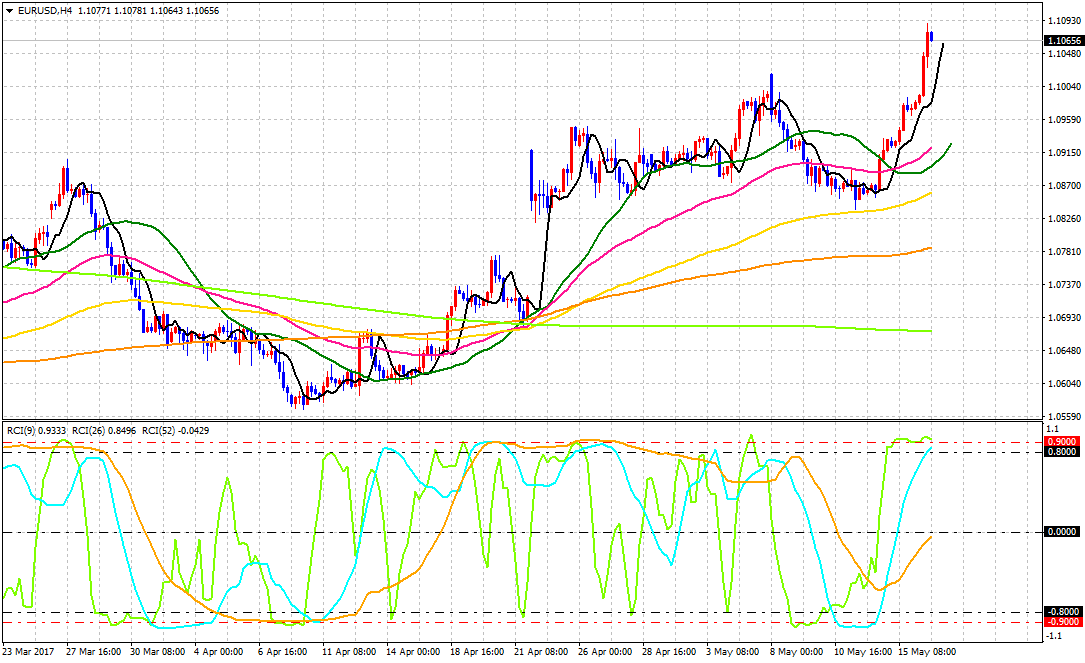
Task: Click the RCI(26) 0.8496 indicator label
Action: click(105, 431)
